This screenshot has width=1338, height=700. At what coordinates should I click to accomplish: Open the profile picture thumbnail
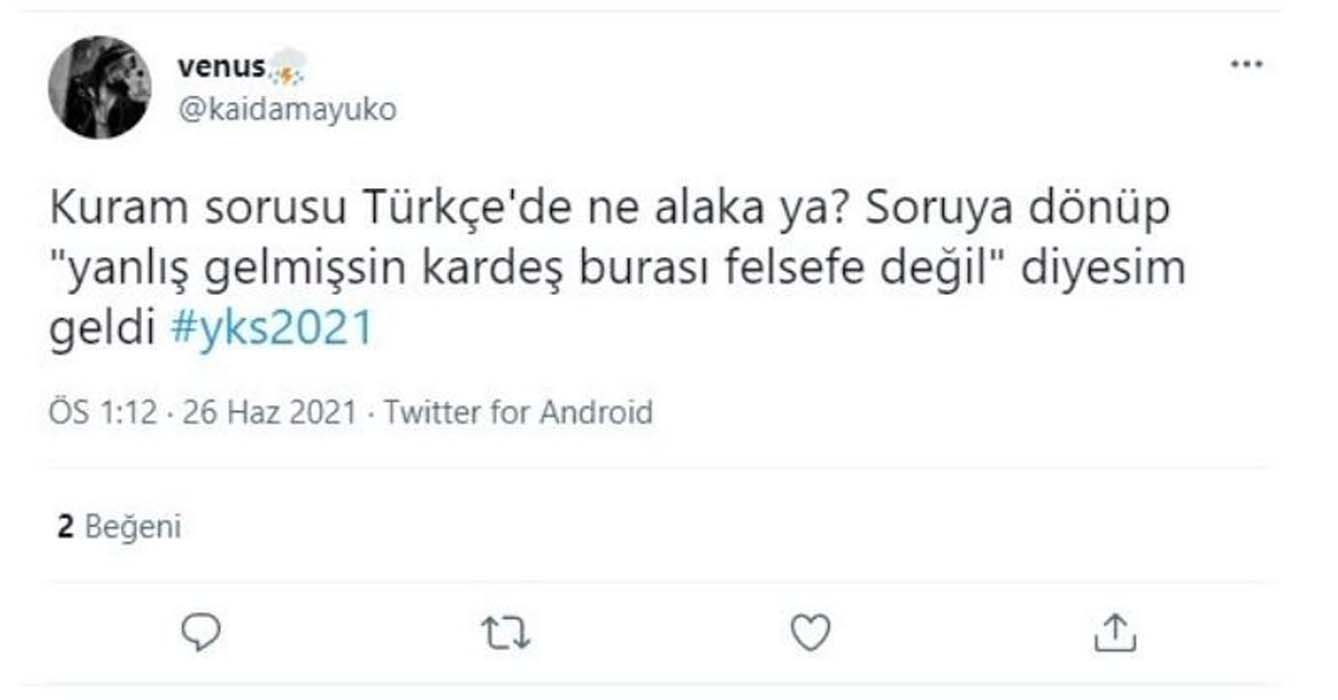pyautogui.click(x=101, y=83)
